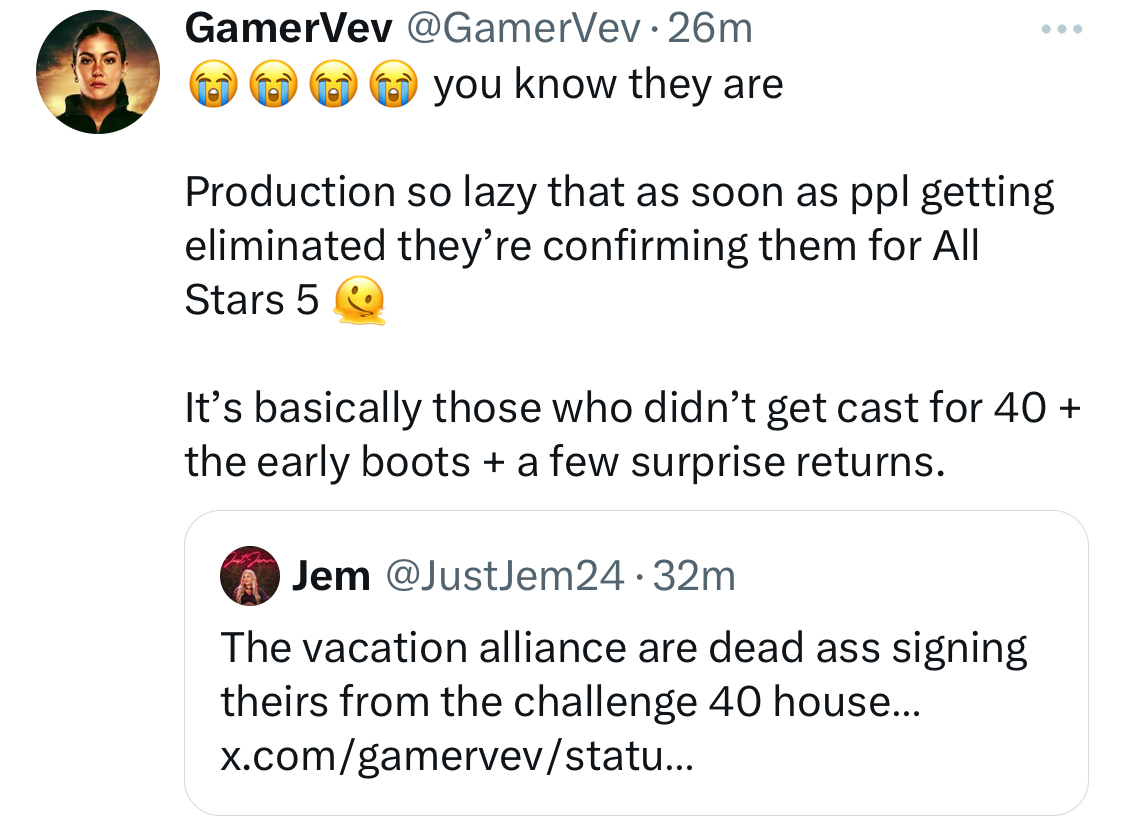The width and height of the screenshot is (1125, 819).
Task: Click the melting face emoji after Stars 5
Action: 359,300
